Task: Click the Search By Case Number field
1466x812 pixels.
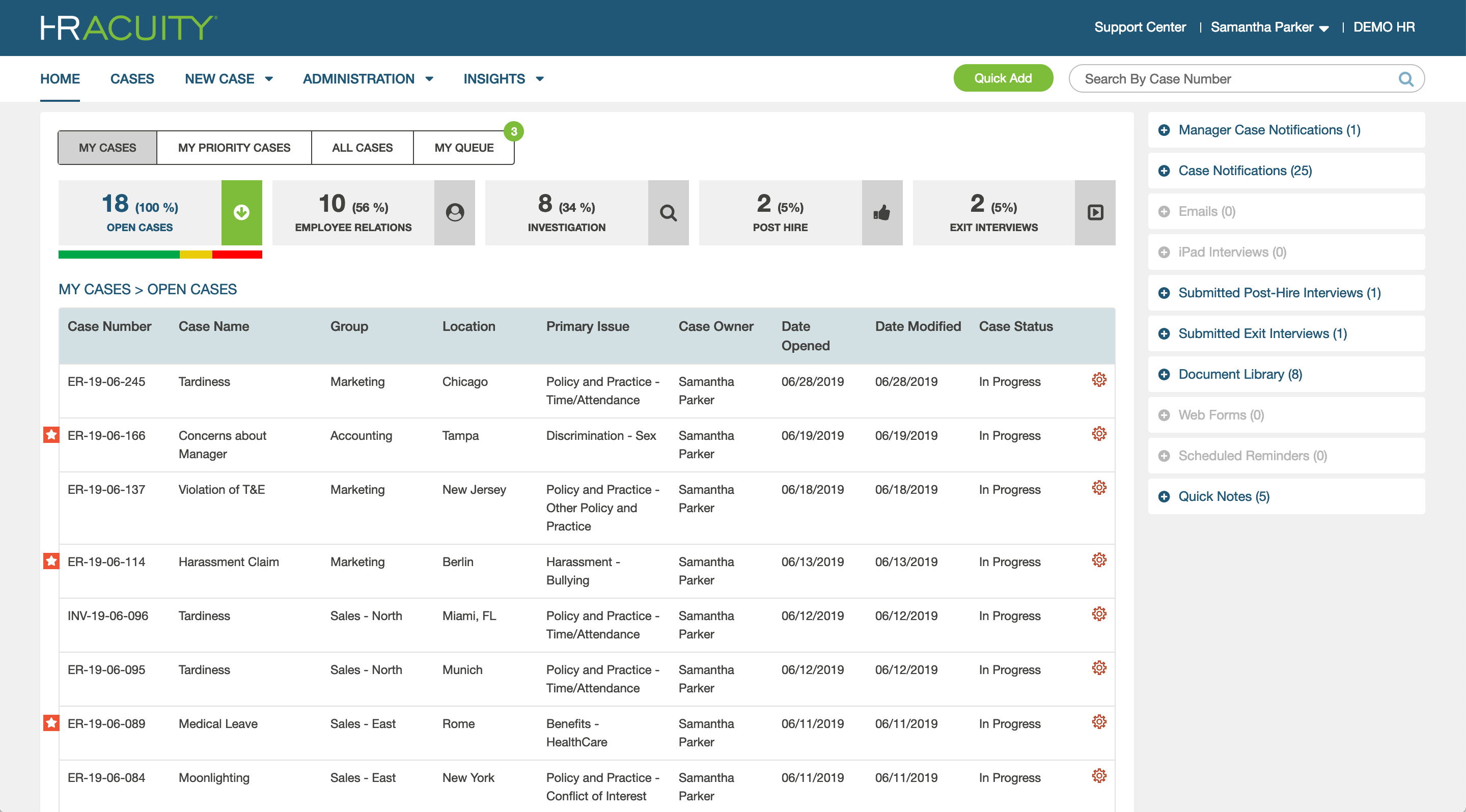Action: point(1224,79)
